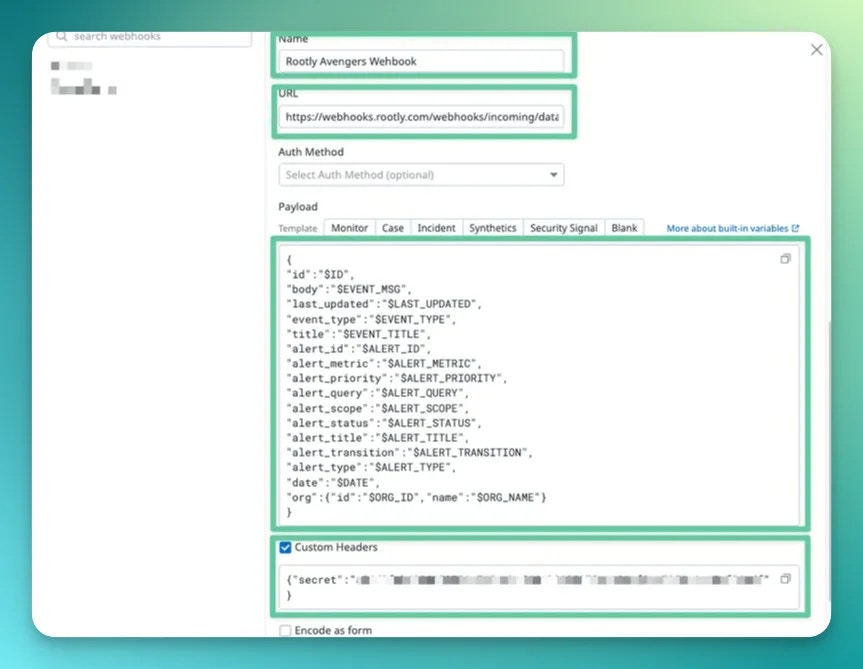
Task: Copy the payload JSON with copy icon
Action: click(x=785, y=259)
